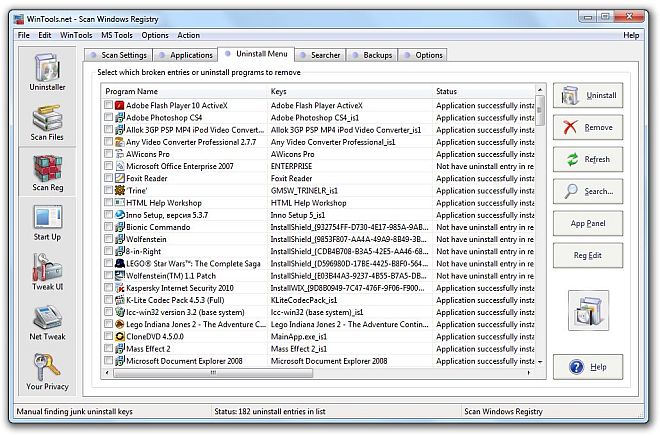Open the WinTools menu
The height and width of the screenshot is (436, 660).
(76, 35)
